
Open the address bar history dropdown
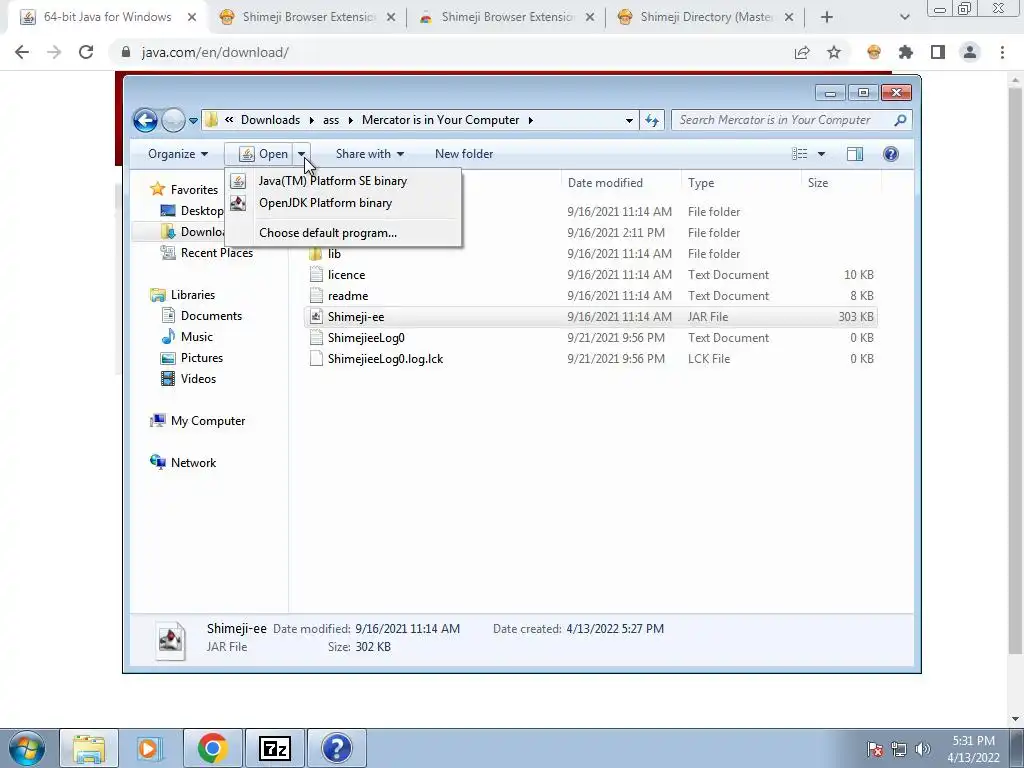tap(629, 120)
